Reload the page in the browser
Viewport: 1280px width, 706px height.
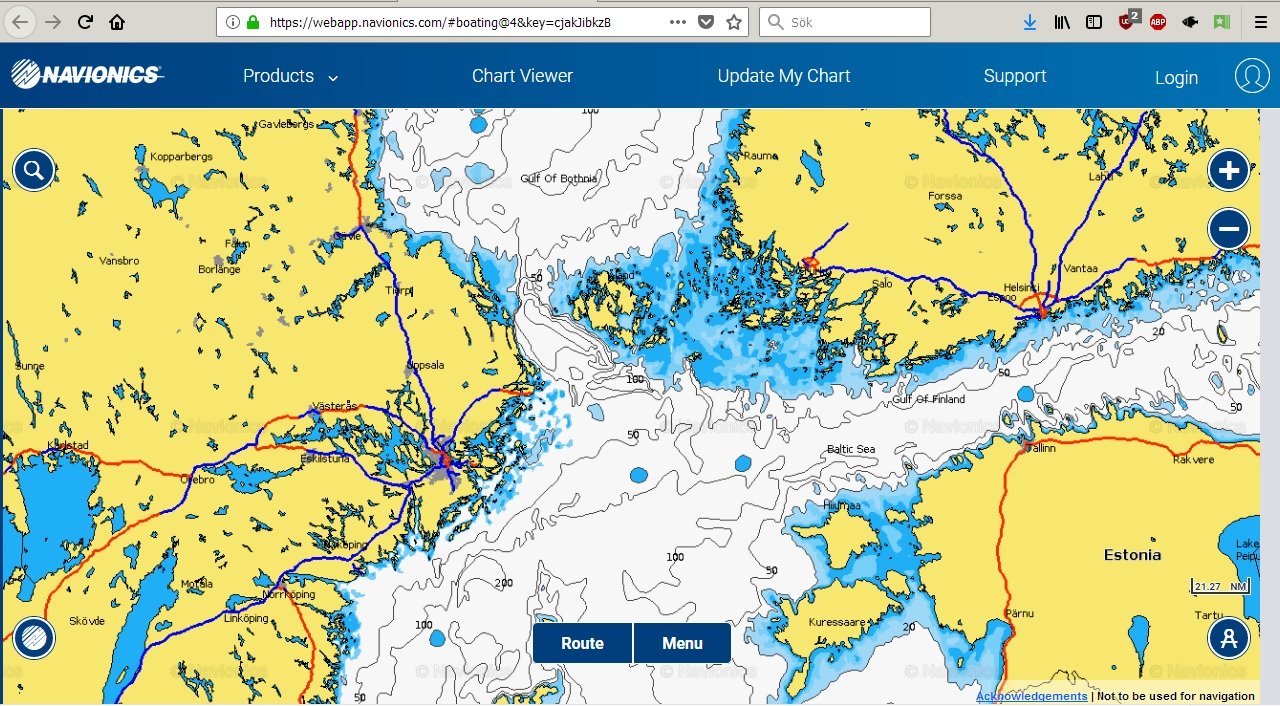pyautogui.click(x=85, y=22)
